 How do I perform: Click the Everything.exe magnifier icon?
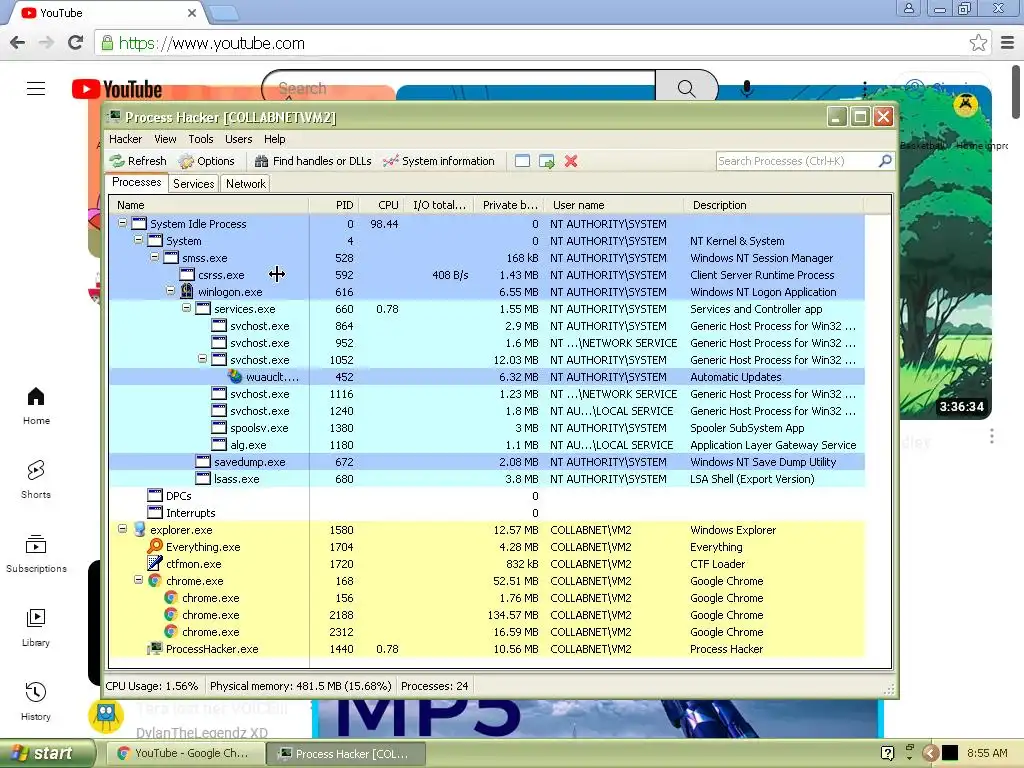(155, 547)
